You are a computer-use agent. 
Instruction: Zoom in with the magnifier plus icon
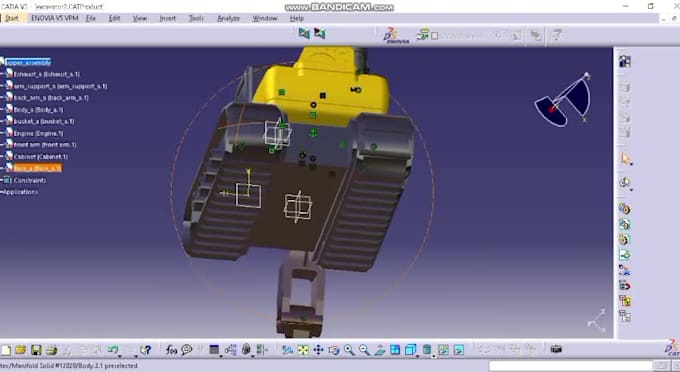point(349,349)
